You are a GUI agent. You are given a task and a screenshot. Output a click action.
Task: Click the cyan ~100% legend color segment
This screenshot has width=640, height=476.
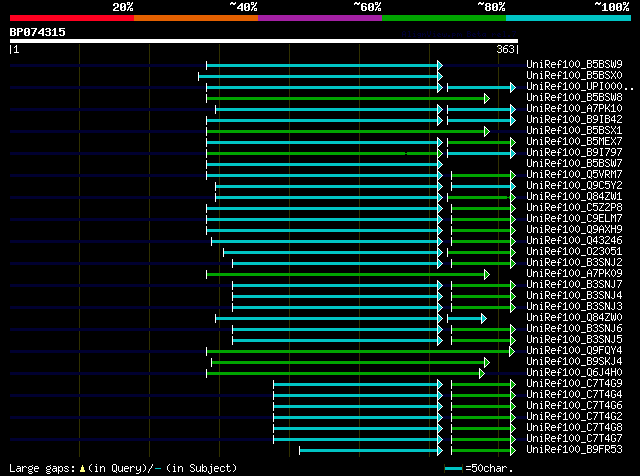(569, 18)
